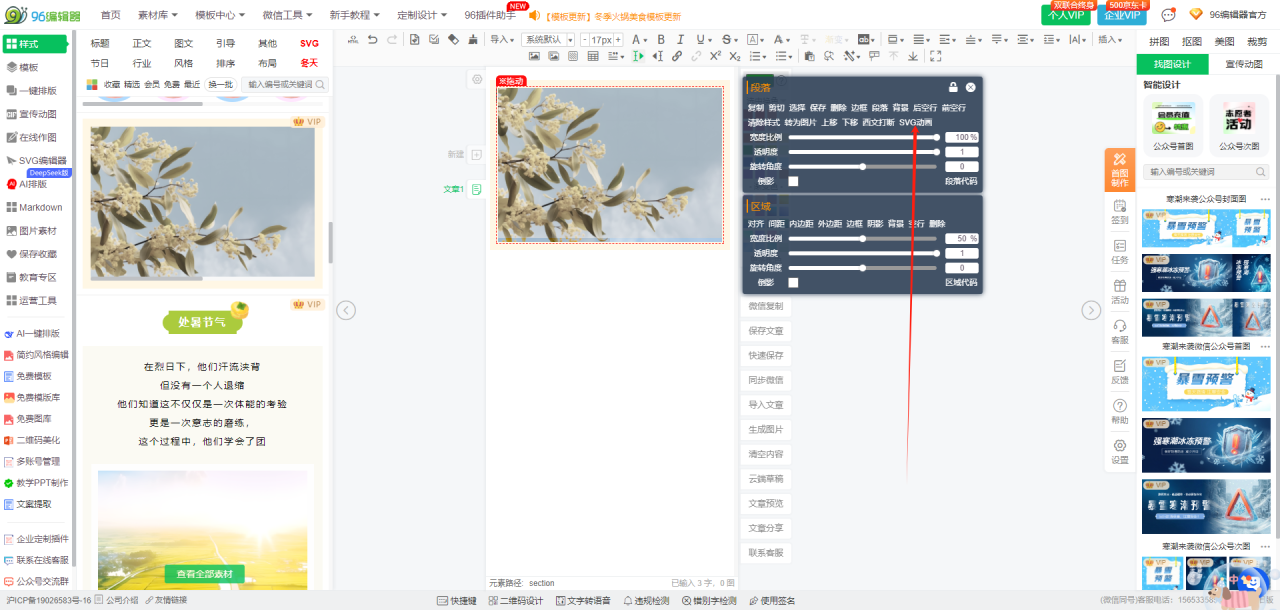Image resolution: width=1280 pixels, height=610 pixels.
Task: Open the 首图制作 orange side button
Action: coord(1119,170)
